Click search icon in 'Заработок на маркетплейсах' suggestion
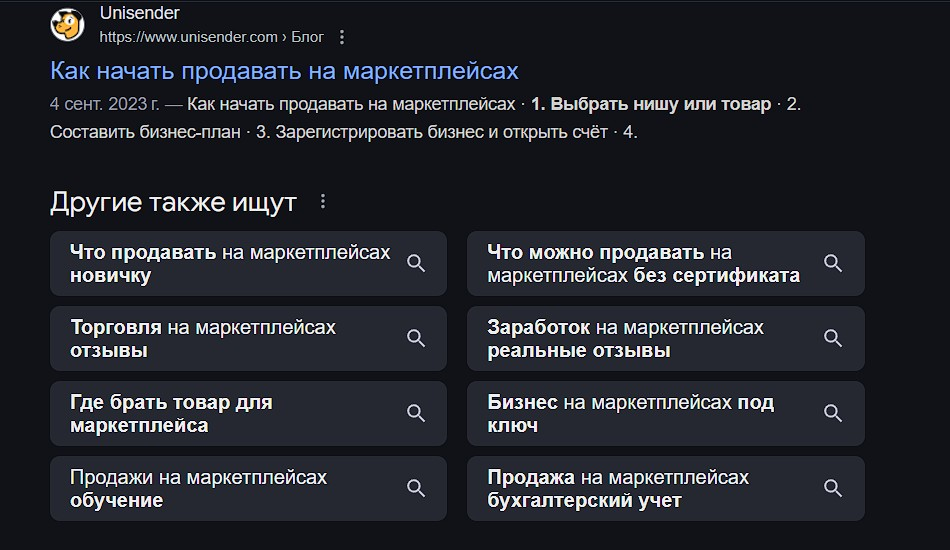Screen dimensions: 950x550 (x=833, y=339)
